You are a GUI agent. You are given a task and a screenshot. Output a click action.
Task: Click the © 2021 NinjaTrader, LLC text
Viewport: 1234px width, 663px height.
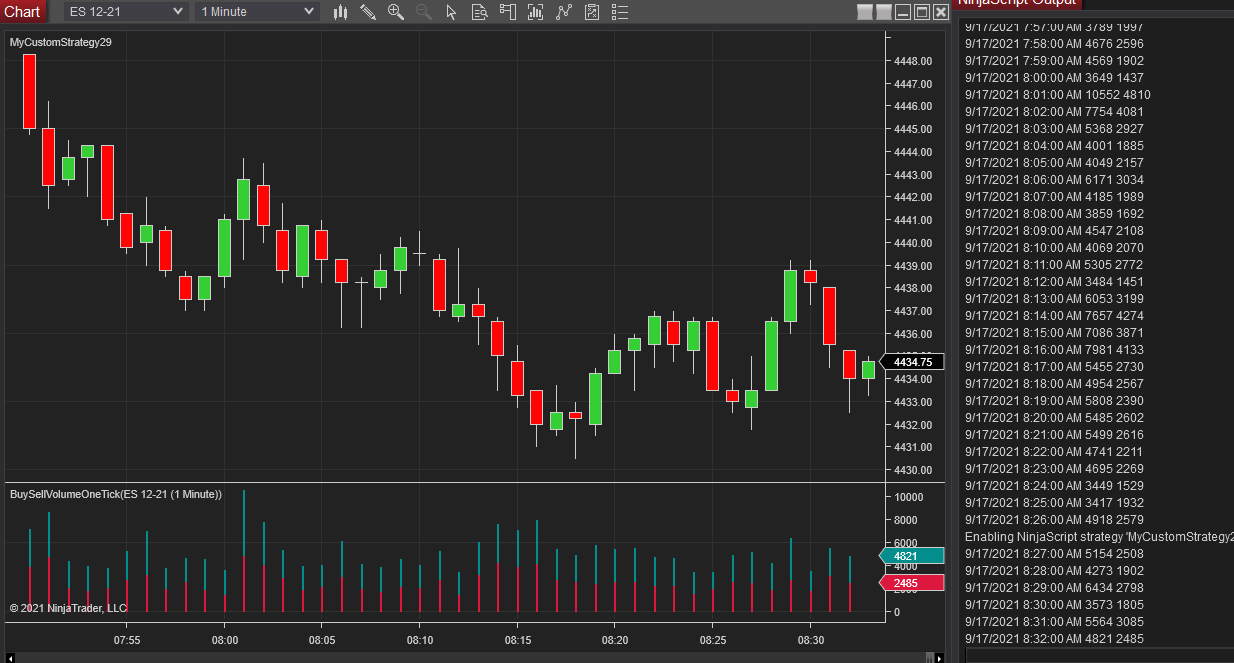68,608
